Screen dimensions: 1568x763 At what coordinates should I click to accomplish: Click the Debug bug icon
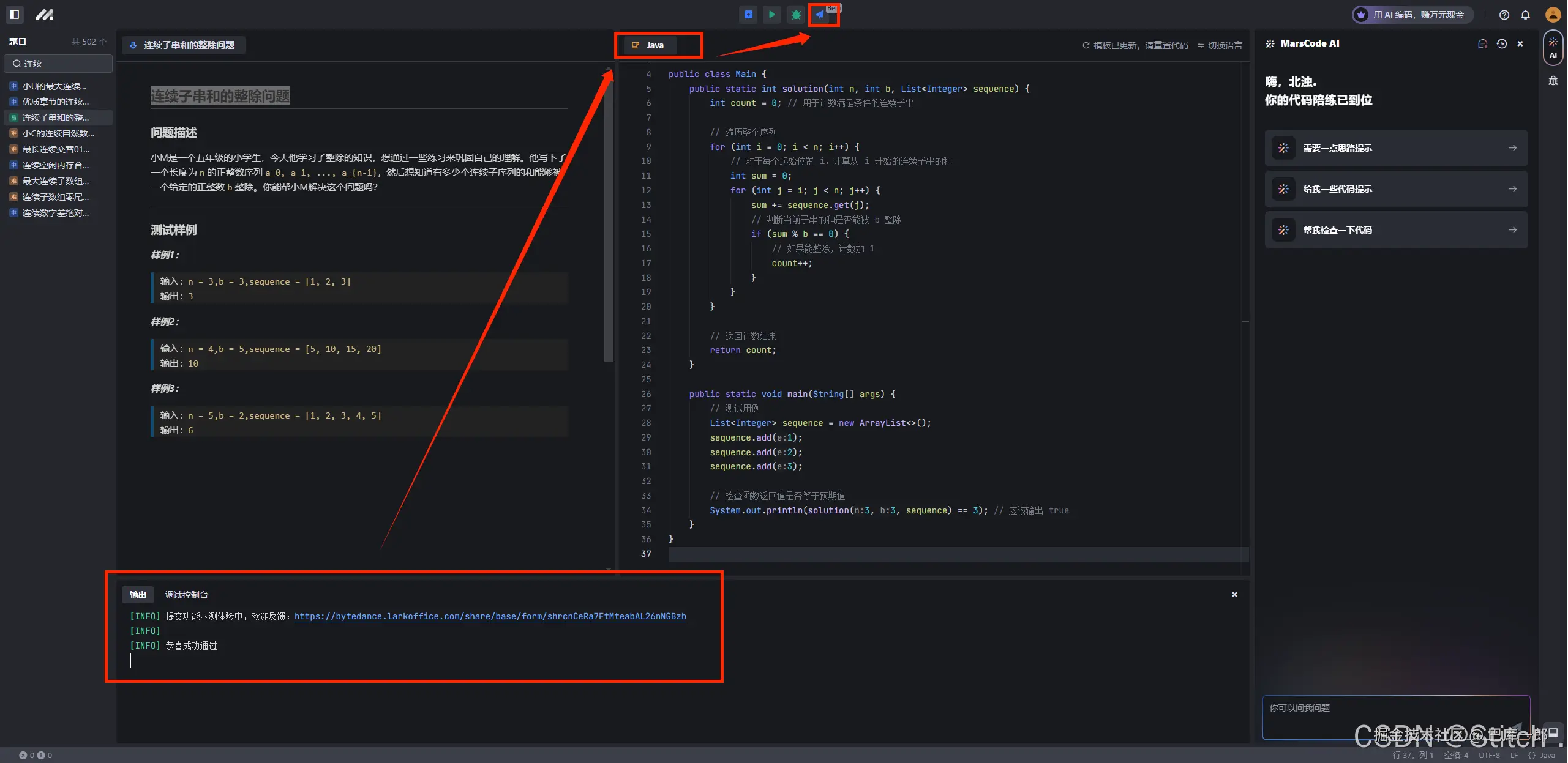tap(795, 15)
